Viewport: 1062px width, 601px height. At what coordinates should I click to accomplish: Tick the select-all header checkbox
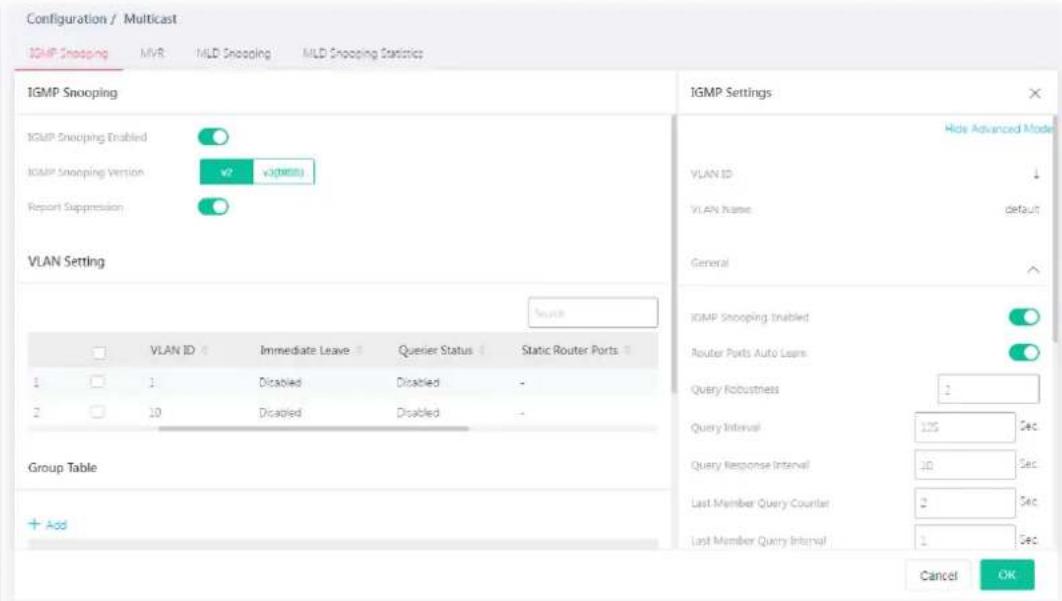[99, 352]
